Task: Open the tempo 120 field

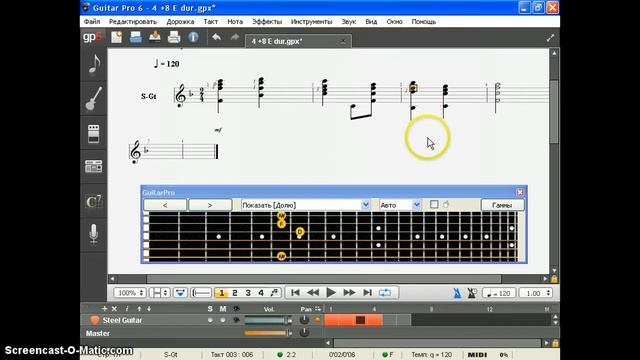Action: point(499,293)
